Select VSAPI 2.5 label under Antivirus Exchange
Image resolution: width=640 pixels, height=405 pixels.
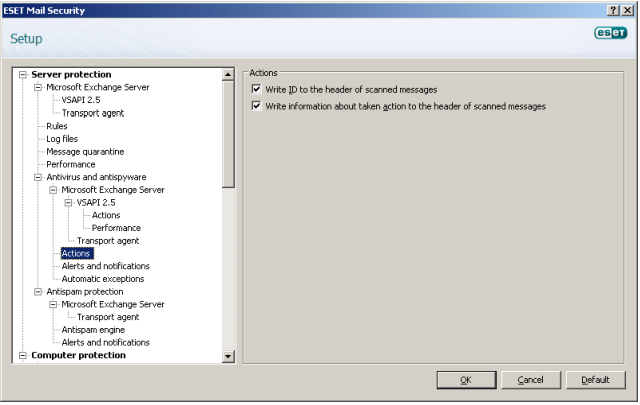click(96, 202)
